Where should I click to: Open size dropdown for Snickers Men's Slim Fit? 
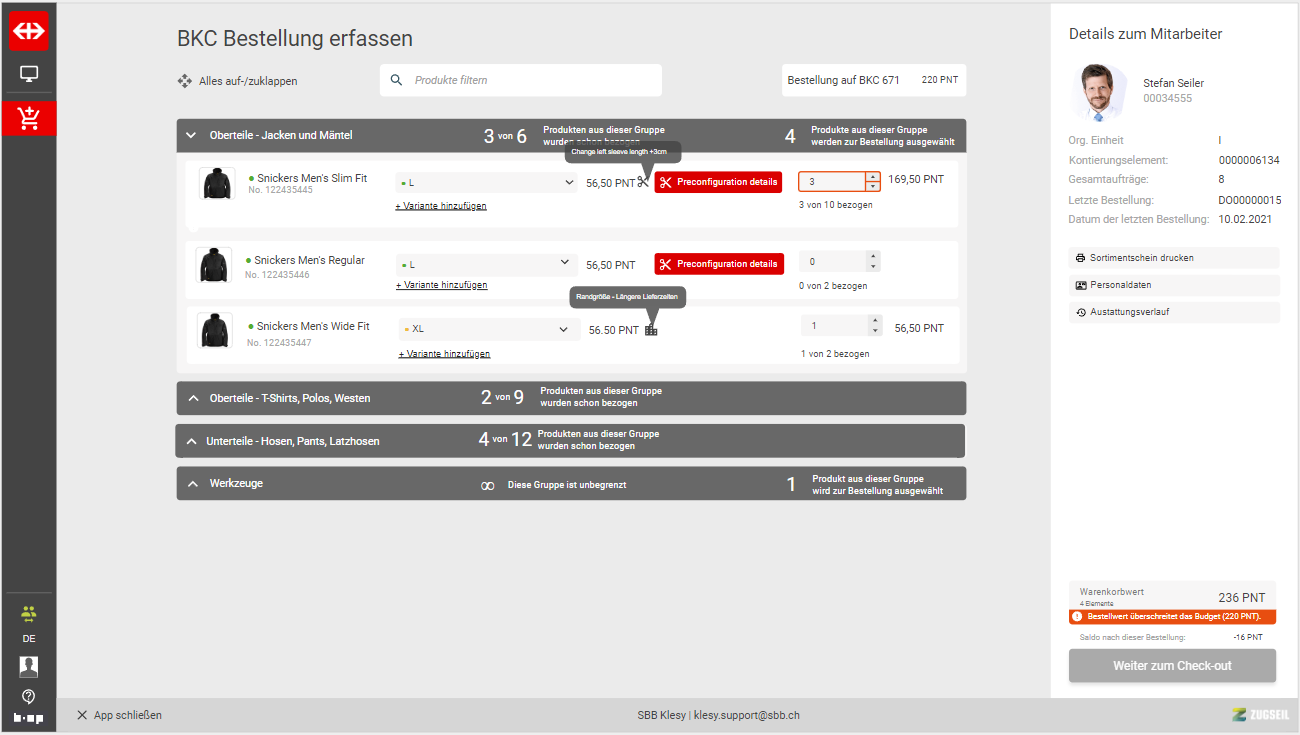point(487,182)
